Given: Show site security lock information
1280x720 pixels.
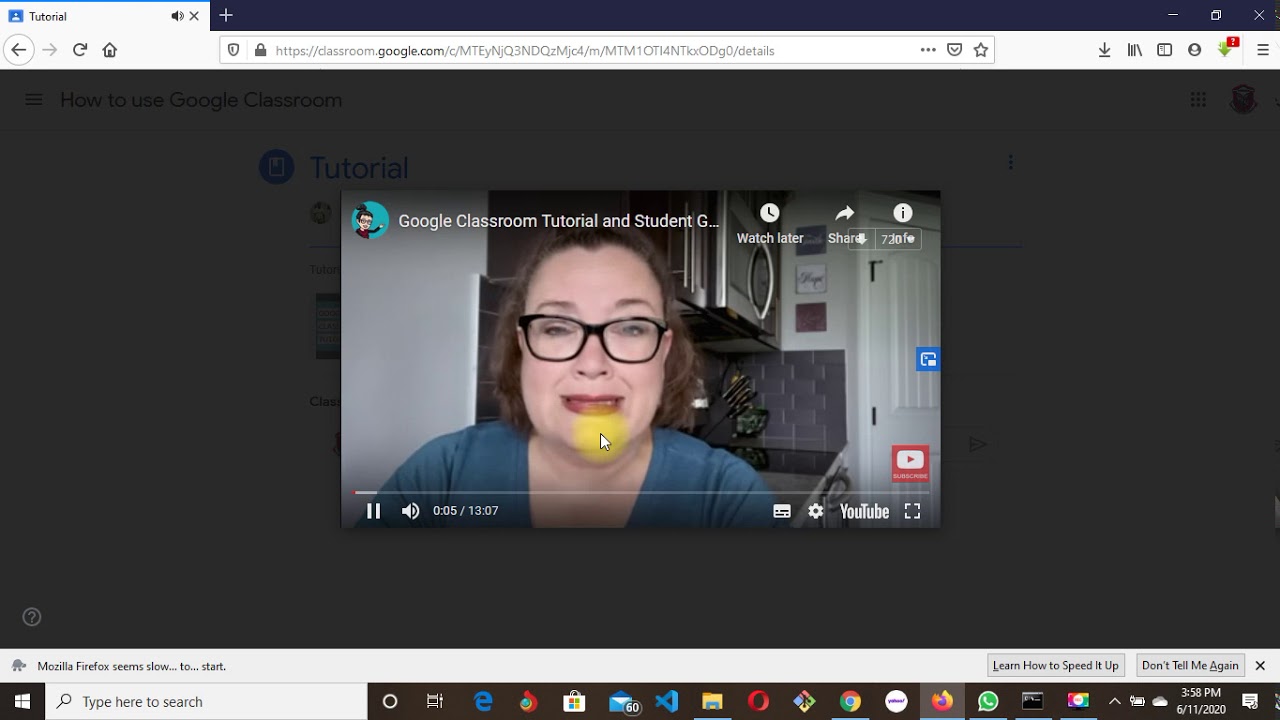Looking at the screenshot, I should click(x=260, y=50).
